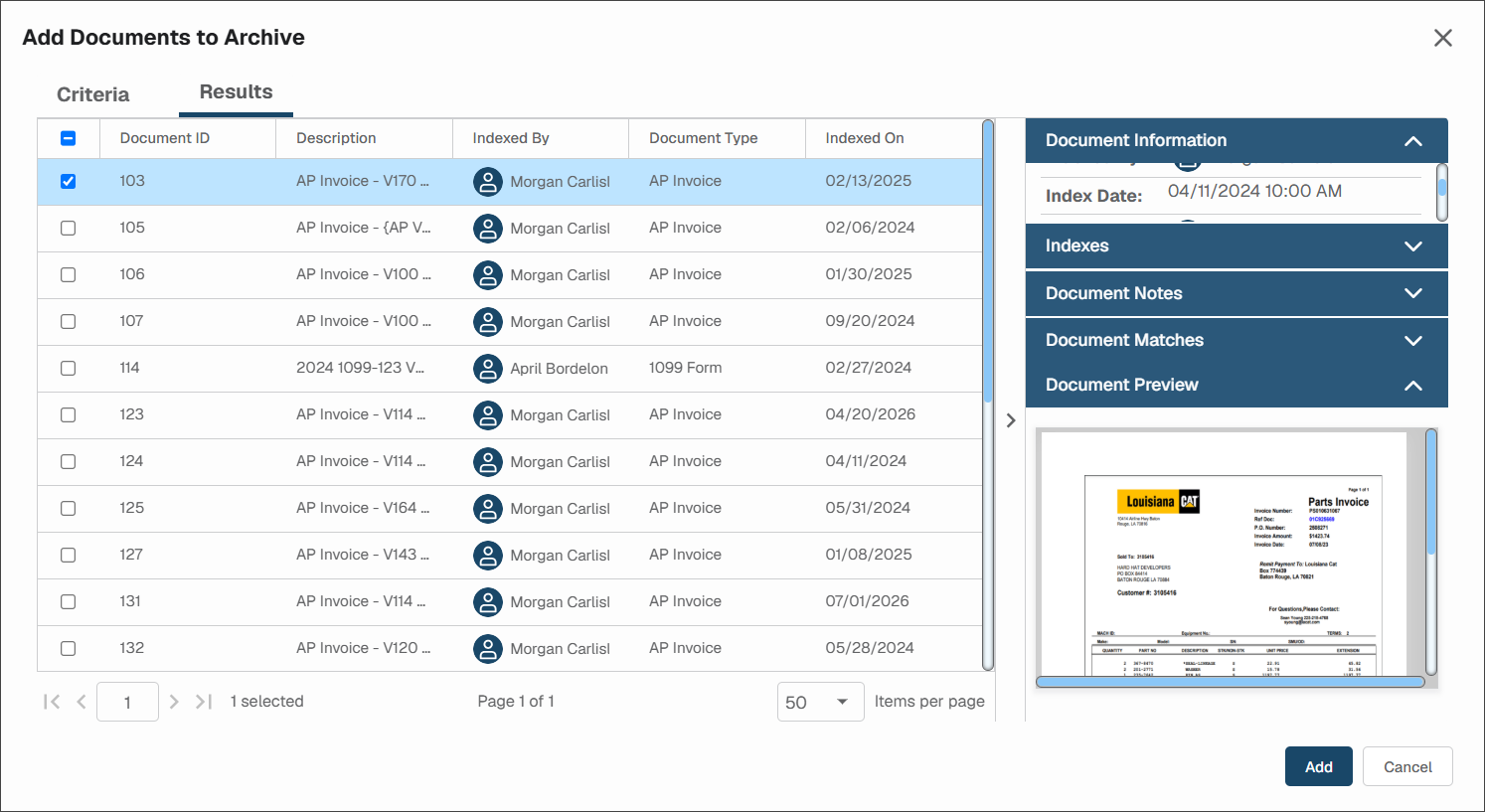This screenshot has height=812, width=1485.
Task: Click the user avatar icon in row 125
Action: pyautogui.click(x=487, y=509)
